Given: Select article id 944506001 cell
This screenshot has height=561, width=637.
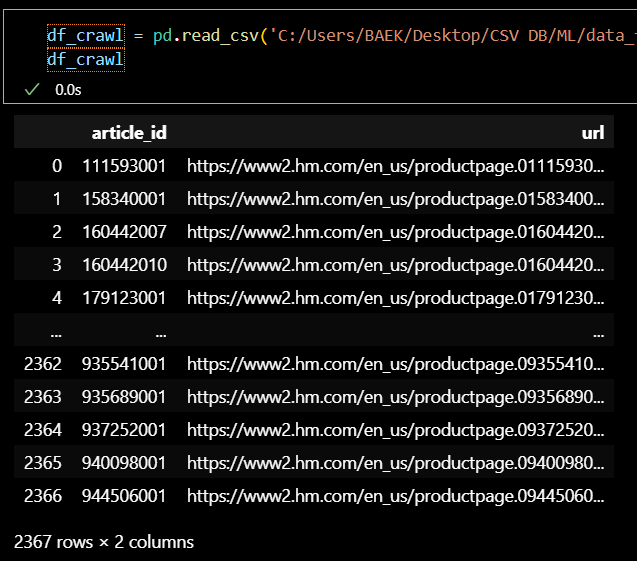Looking at the screenshot, I should coord(124,496).
